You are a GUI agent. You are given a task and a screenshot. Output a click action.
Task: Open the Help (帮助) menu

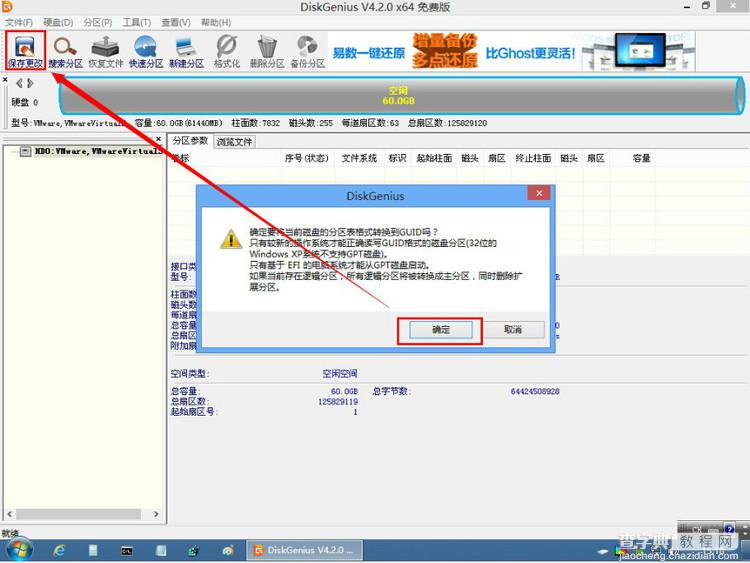(x=216, y=22)
